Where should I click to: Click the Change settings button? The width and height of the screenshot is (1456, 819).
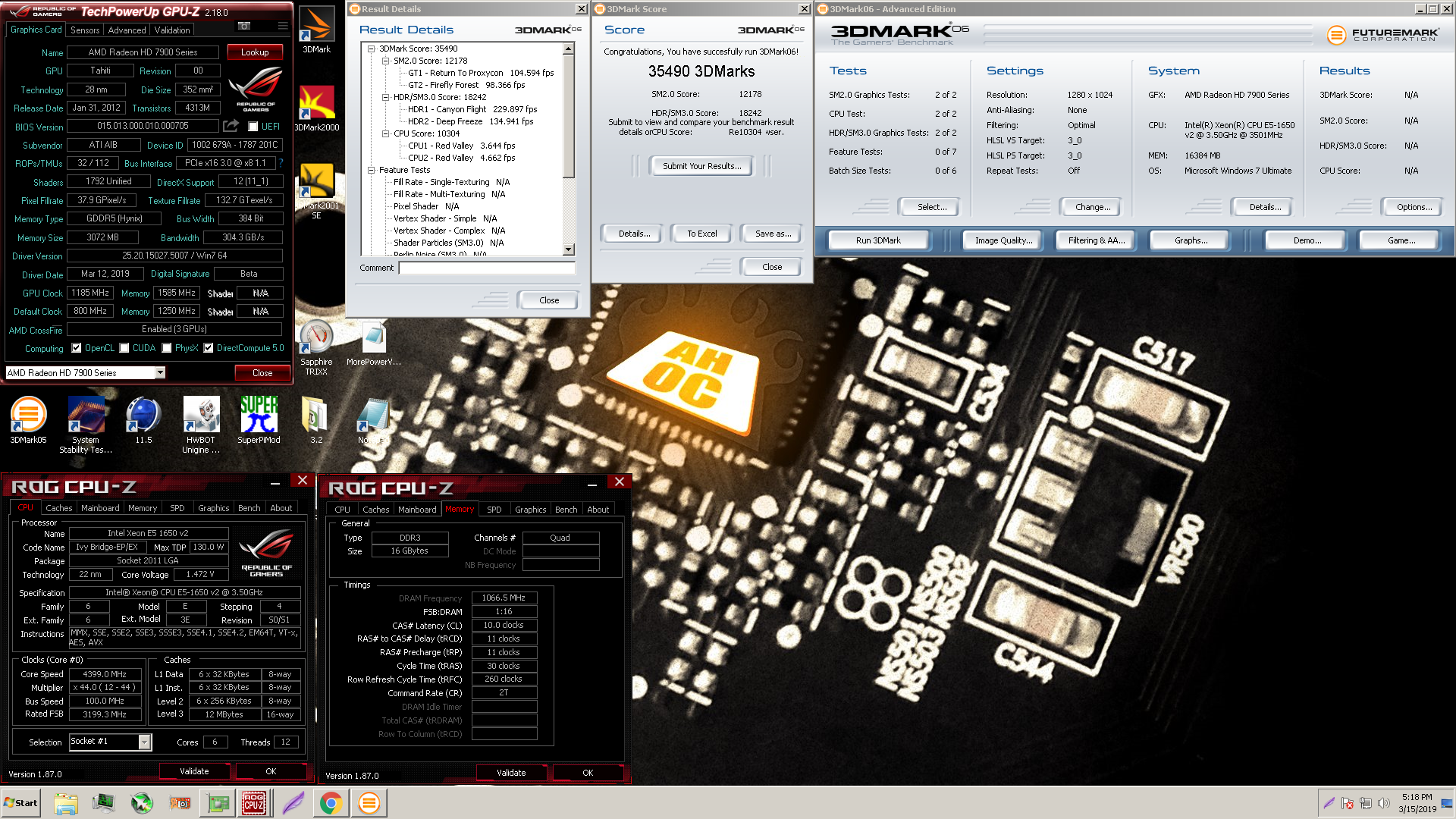click(x=1092, y=207)
